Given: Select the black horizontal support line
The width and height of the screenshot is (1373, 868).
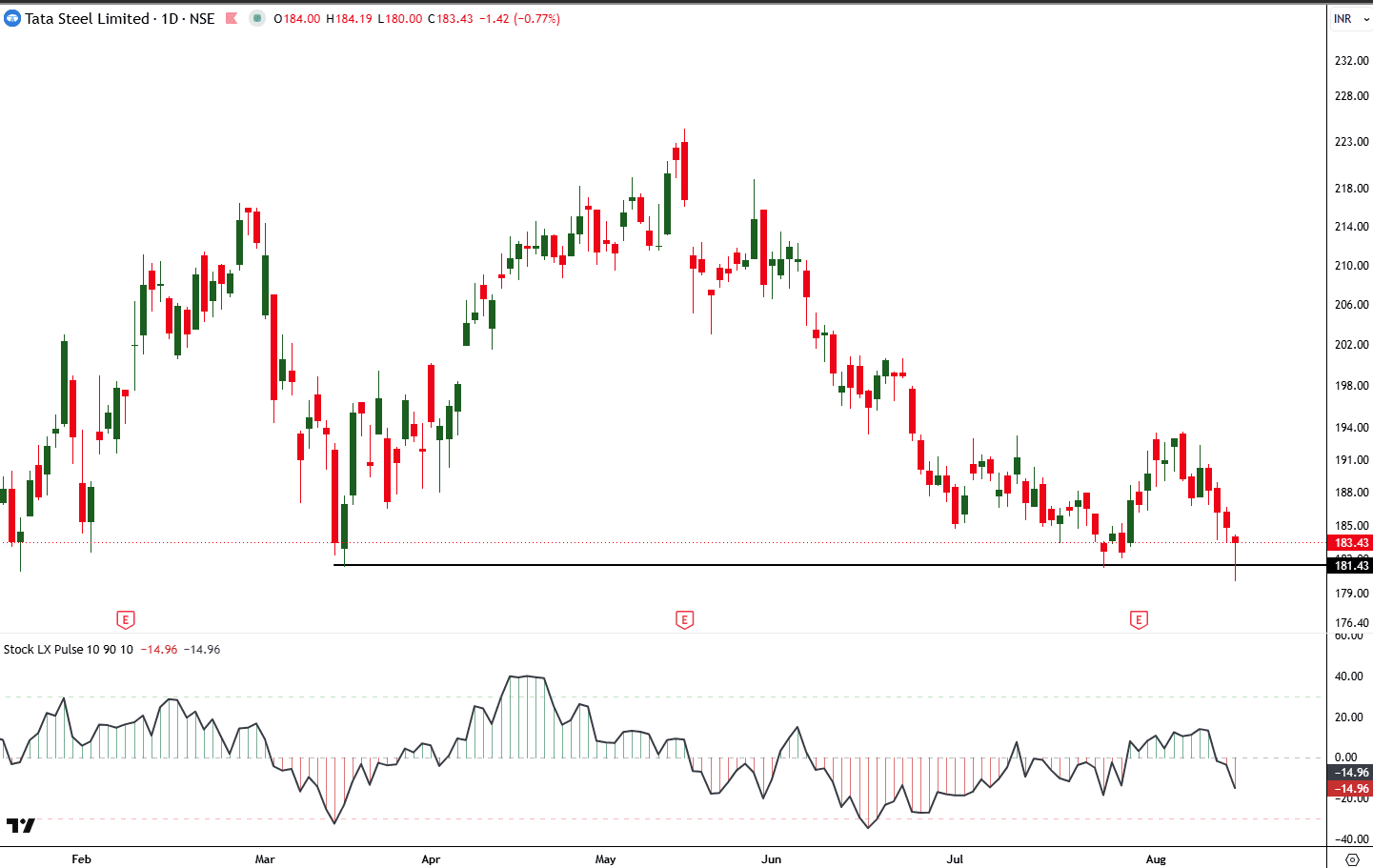Looking at the screenshot, I should [829, 565].
